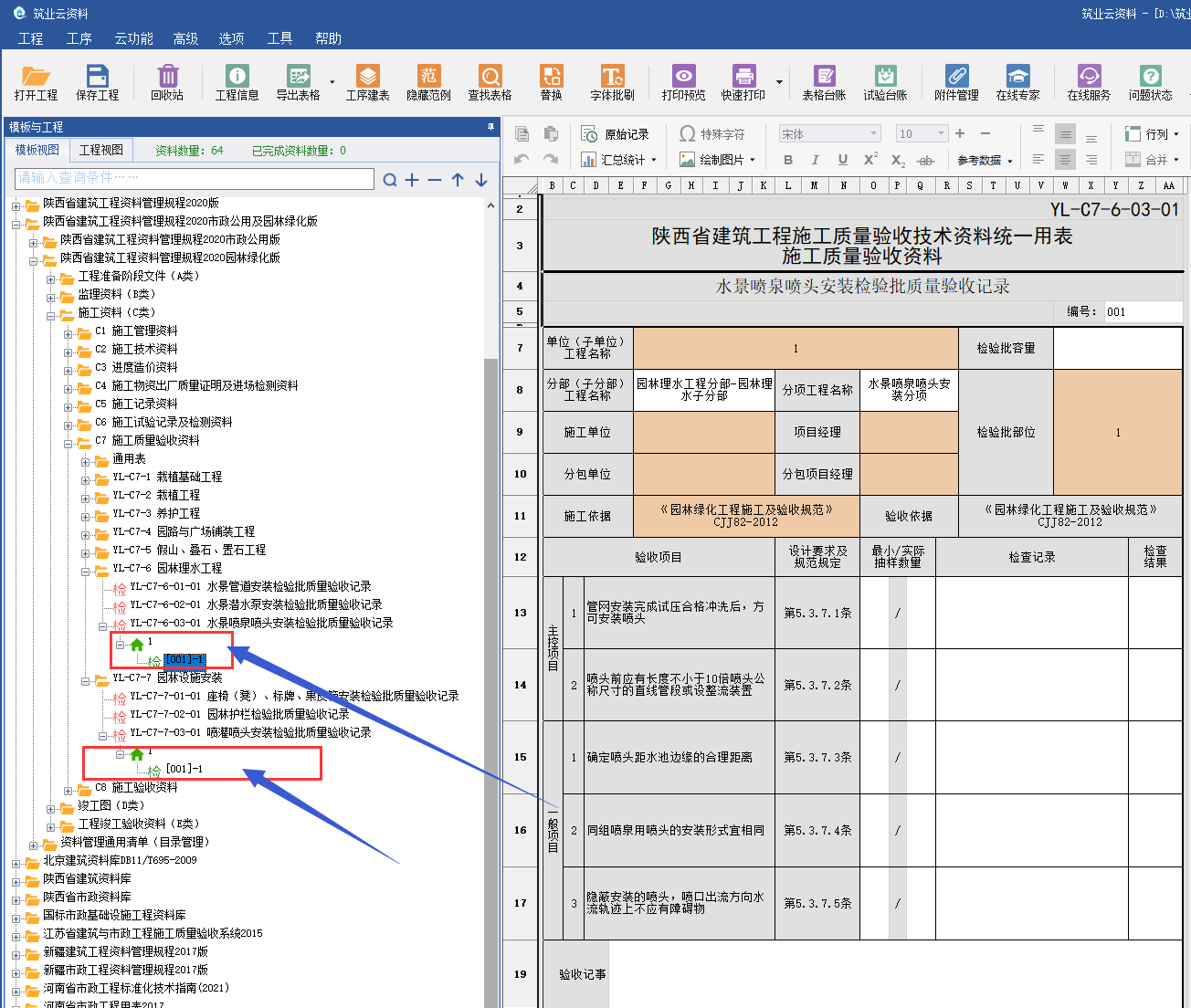
Task: Open the 试验台账 icon
Action: [885, 81]
